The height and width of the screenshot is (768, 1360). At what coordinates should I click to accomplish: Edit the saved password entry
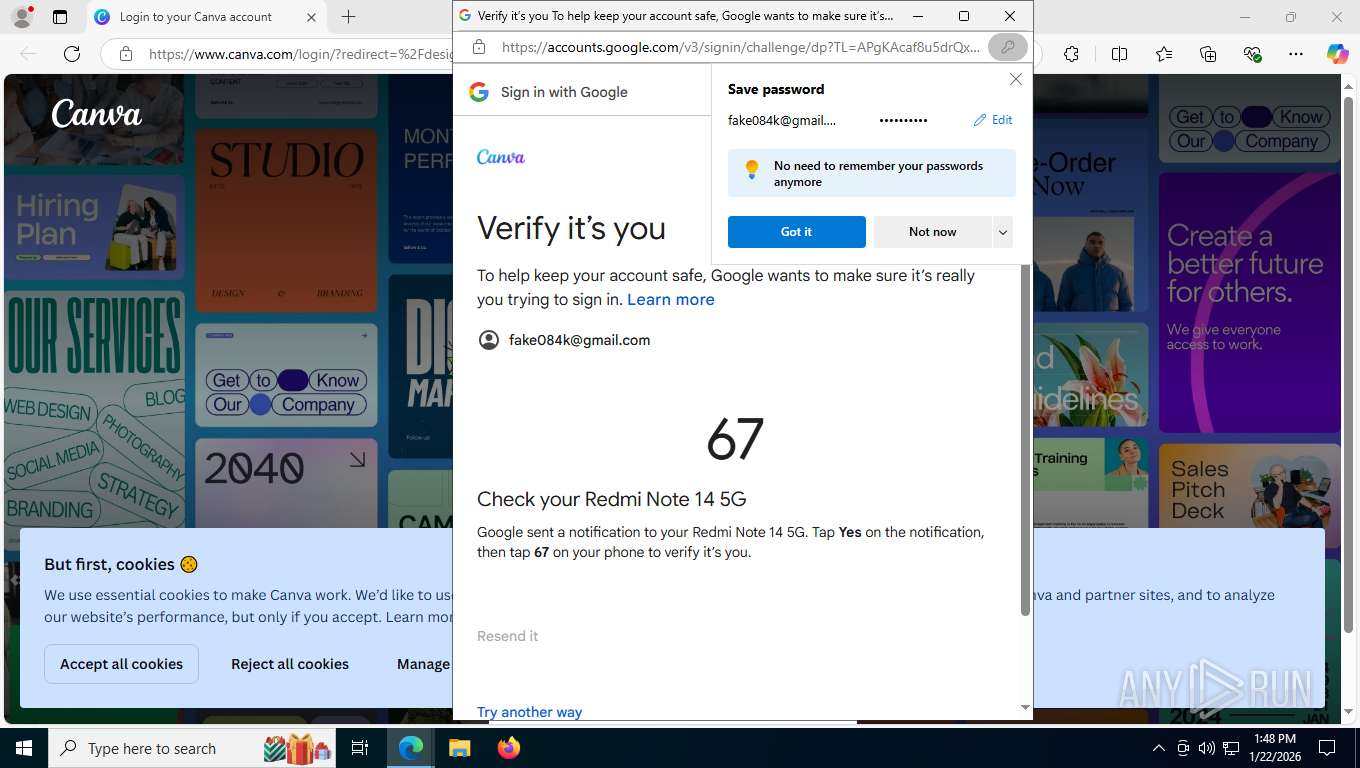tap(993, 120)
